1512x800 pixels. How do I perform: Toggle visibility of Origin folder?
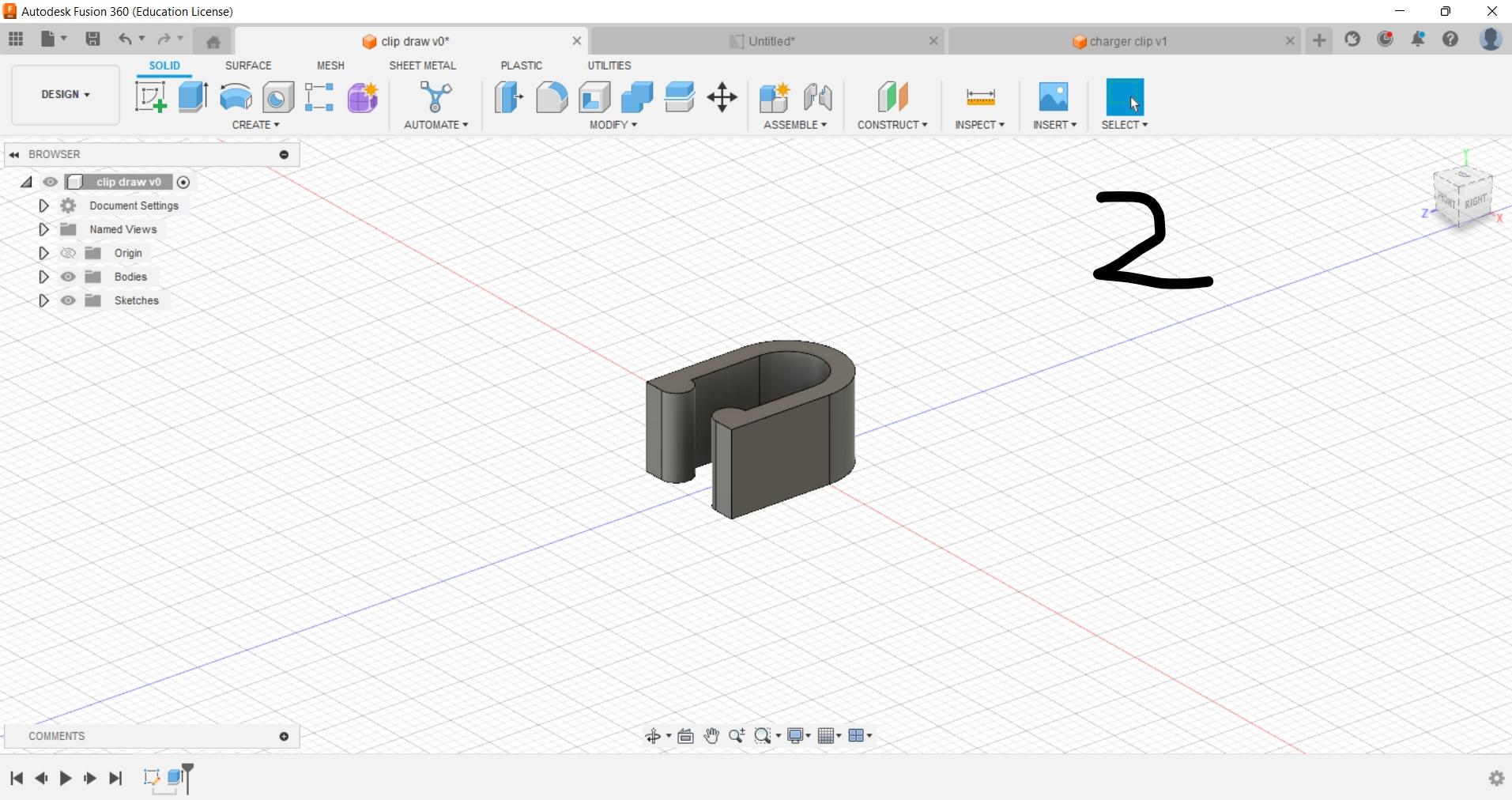coord(68,253)
